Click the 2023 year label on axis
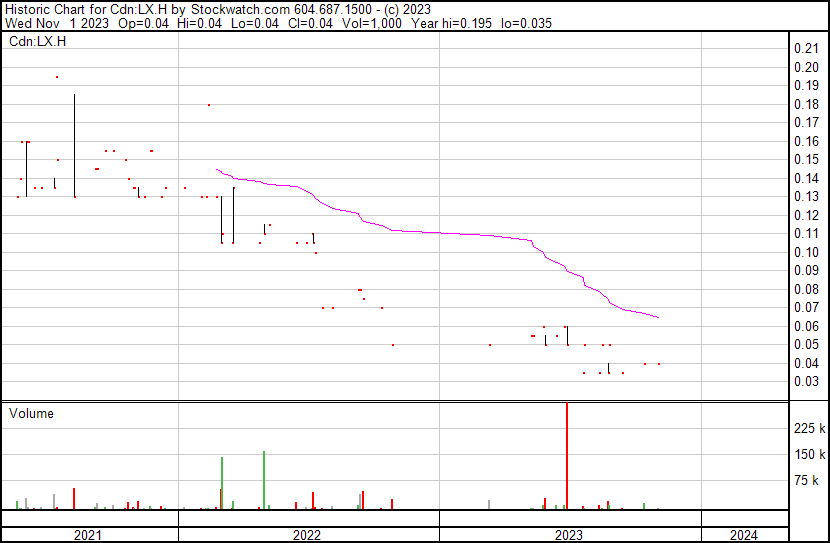Image resolution: width=830 pixels, height=543 pixels. coord(569,535)
